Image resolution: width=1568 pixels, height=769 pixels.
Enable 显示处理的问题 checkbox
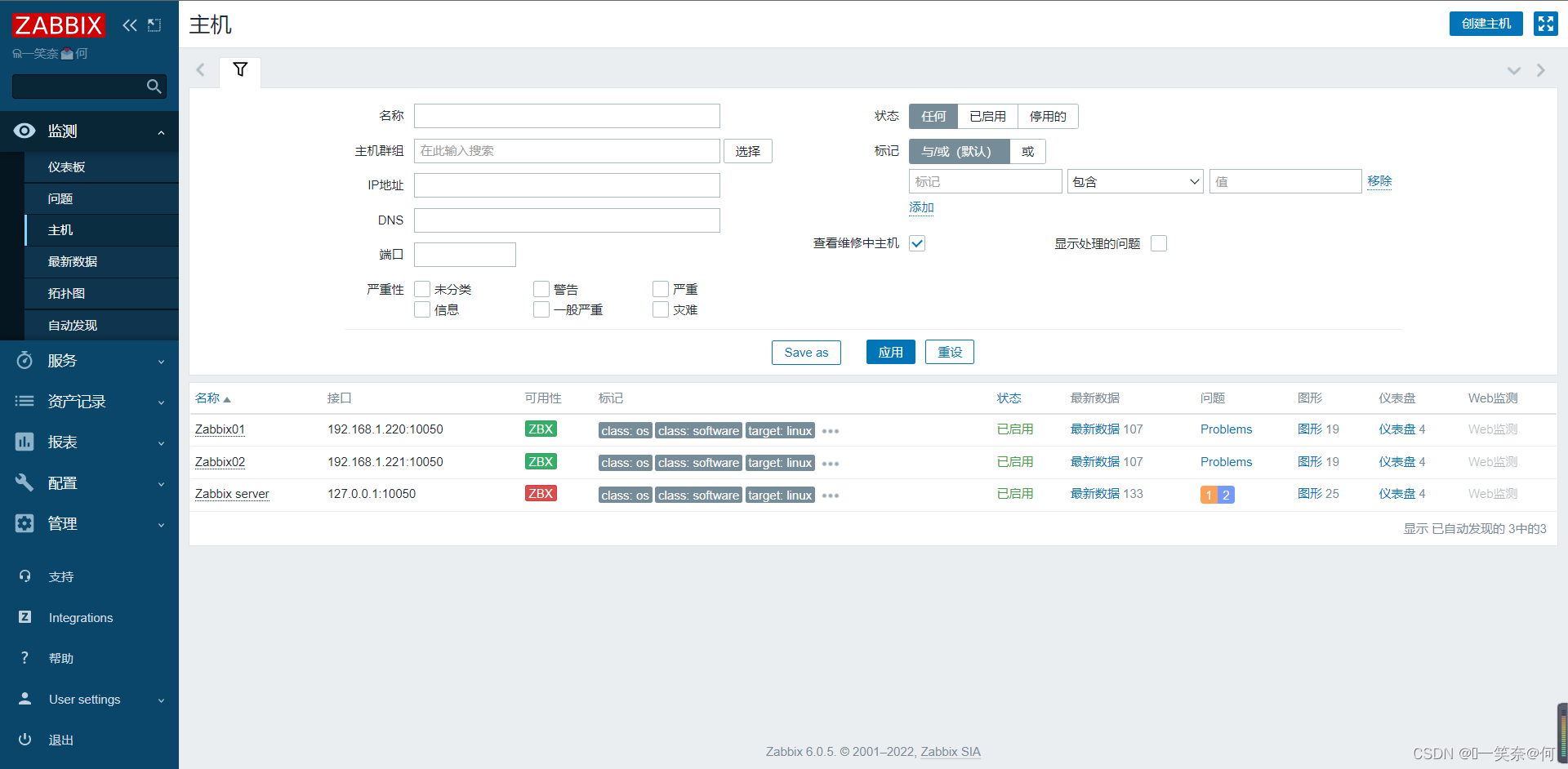click(1159, 243)
